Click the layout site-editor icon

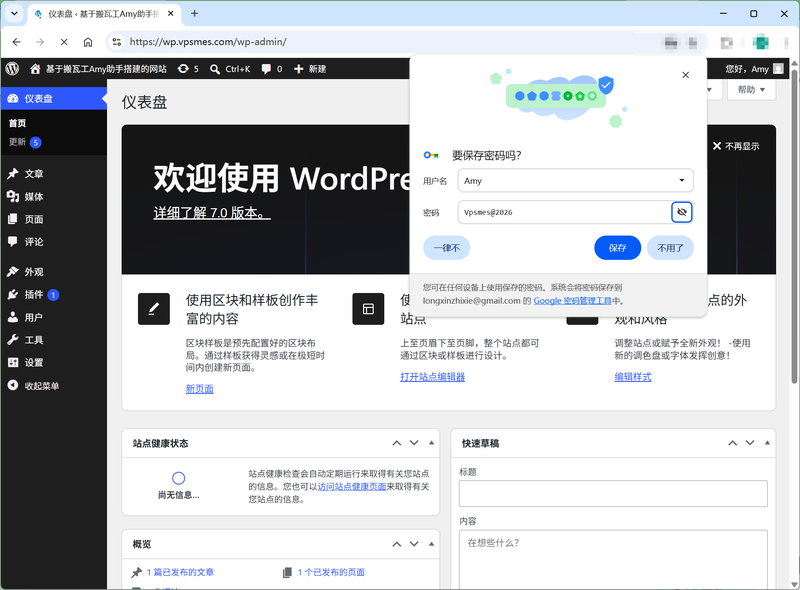pos(368,309)
